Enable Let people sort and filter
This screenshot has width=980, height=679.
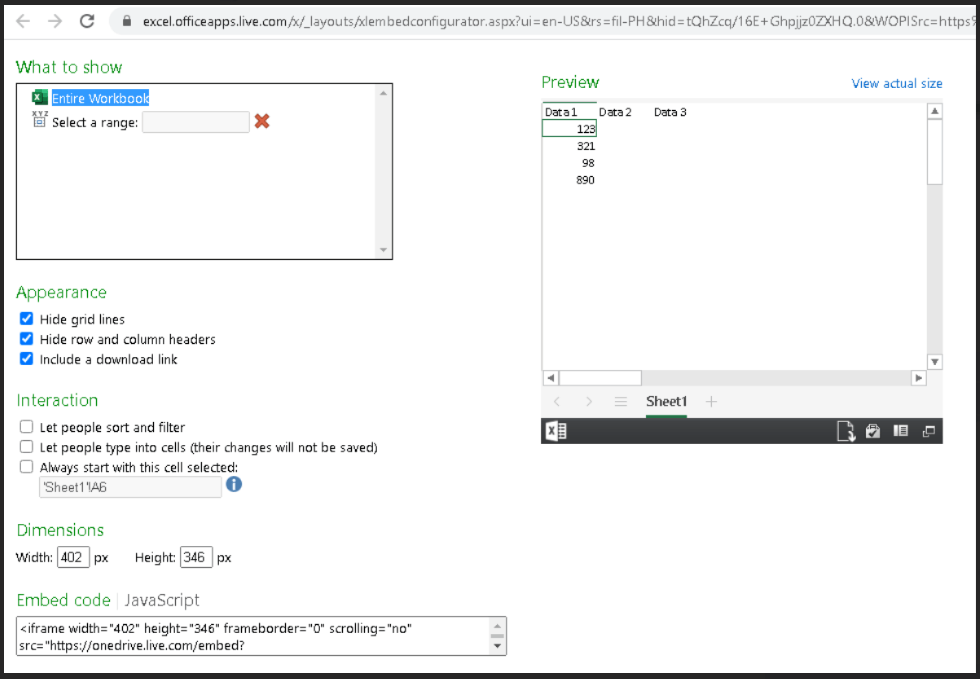25,427
